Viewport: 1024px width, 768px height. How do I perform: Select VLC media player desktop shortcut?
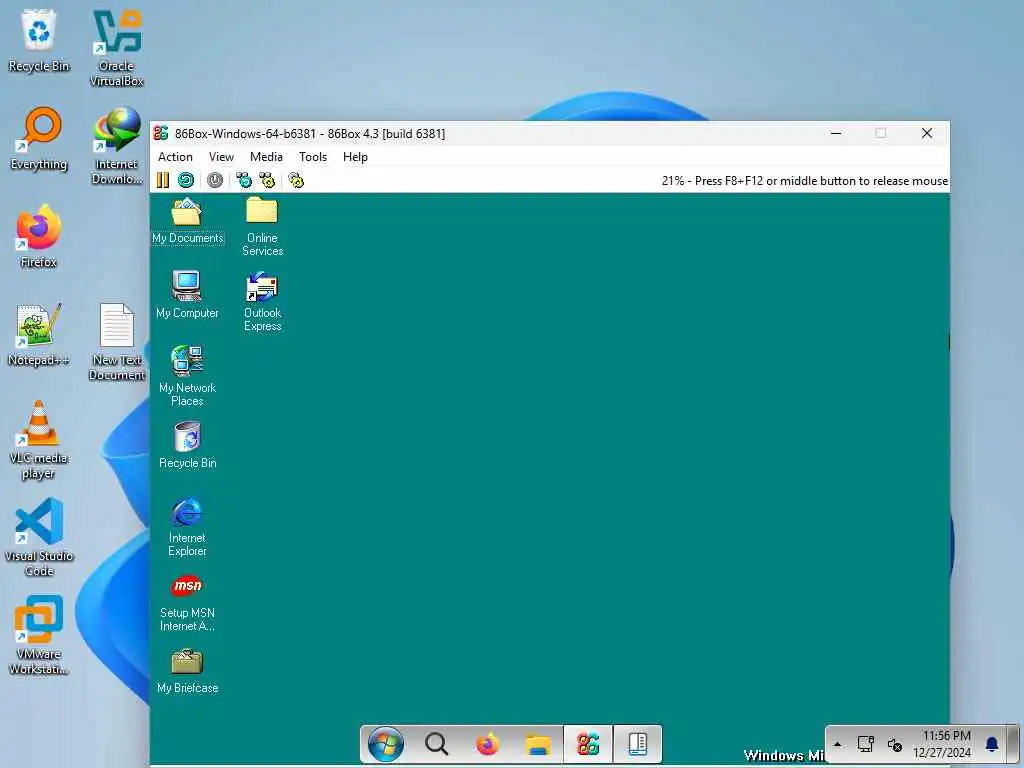[x=39, y=440]
